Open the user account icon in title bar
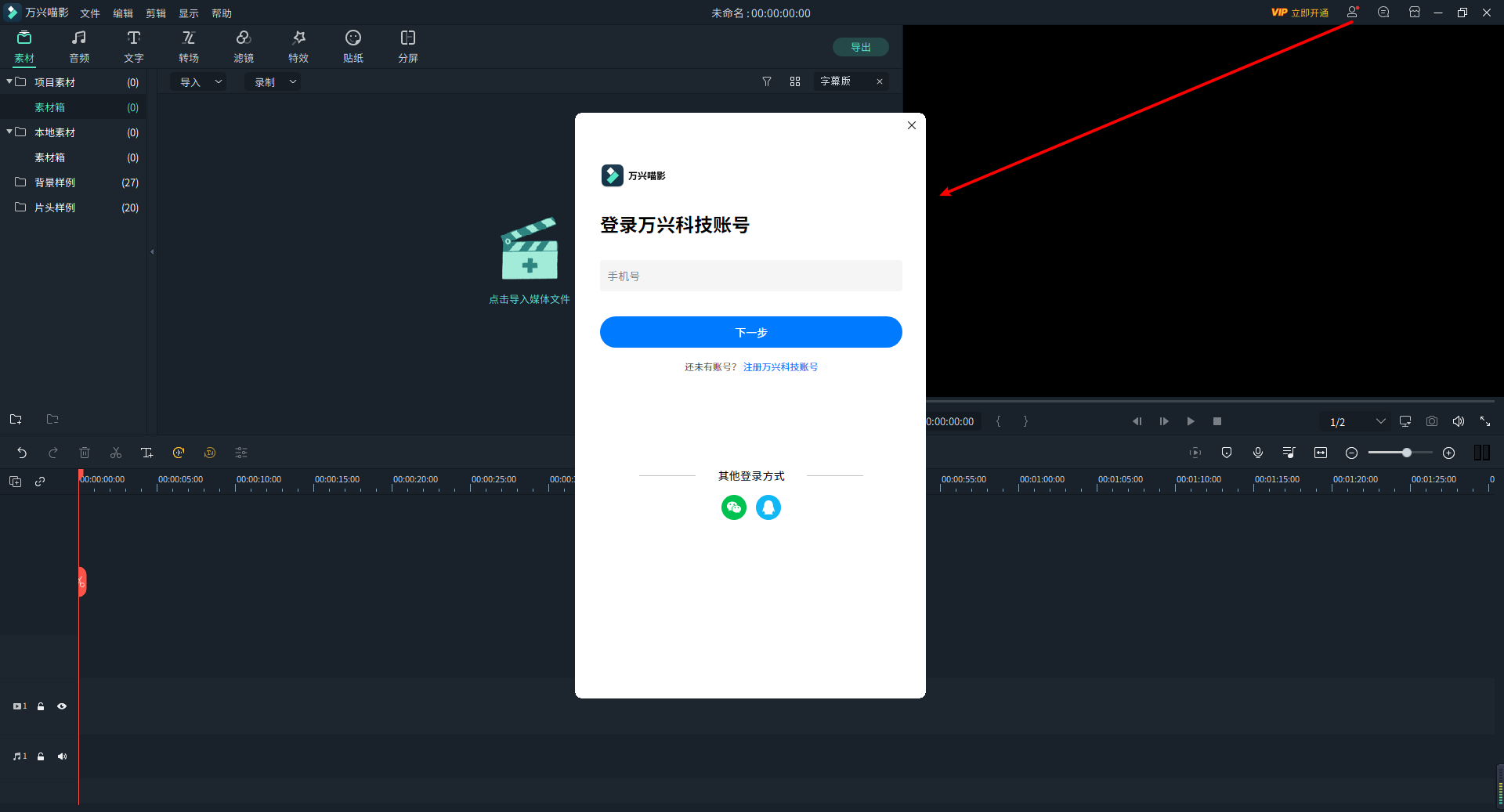 (x=1352, y=13)
